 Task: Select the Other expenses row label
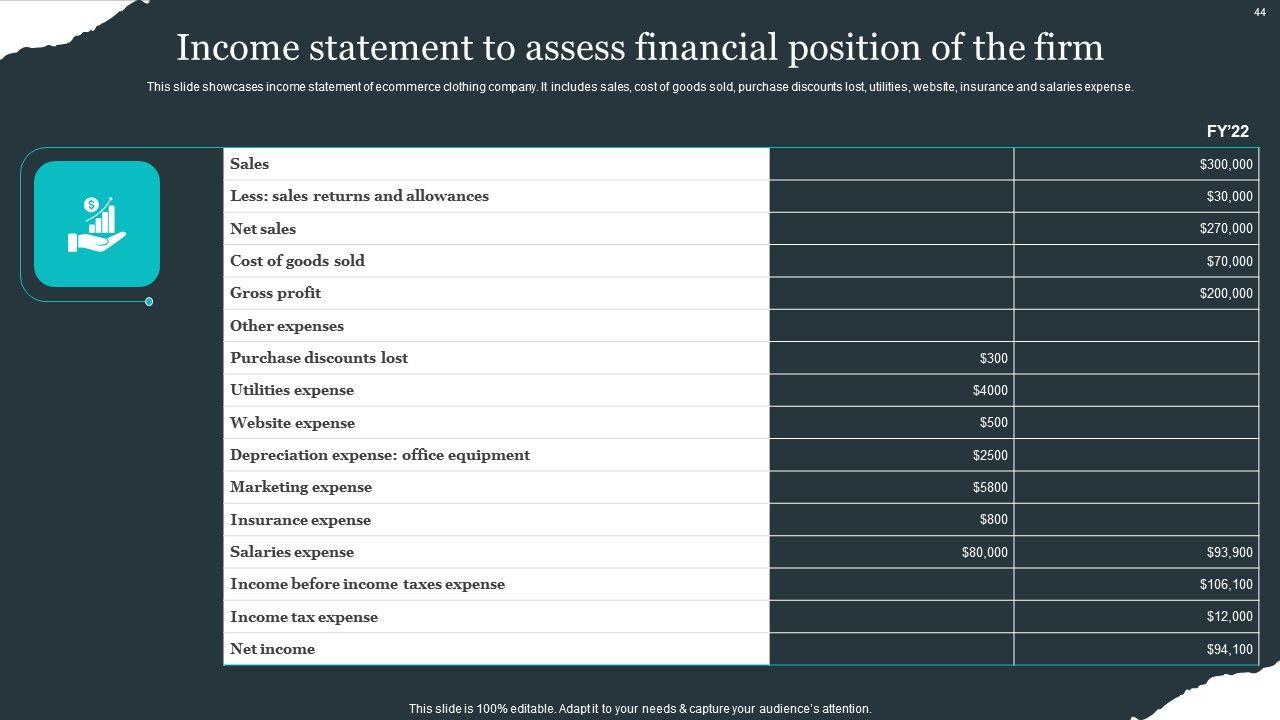287,326
